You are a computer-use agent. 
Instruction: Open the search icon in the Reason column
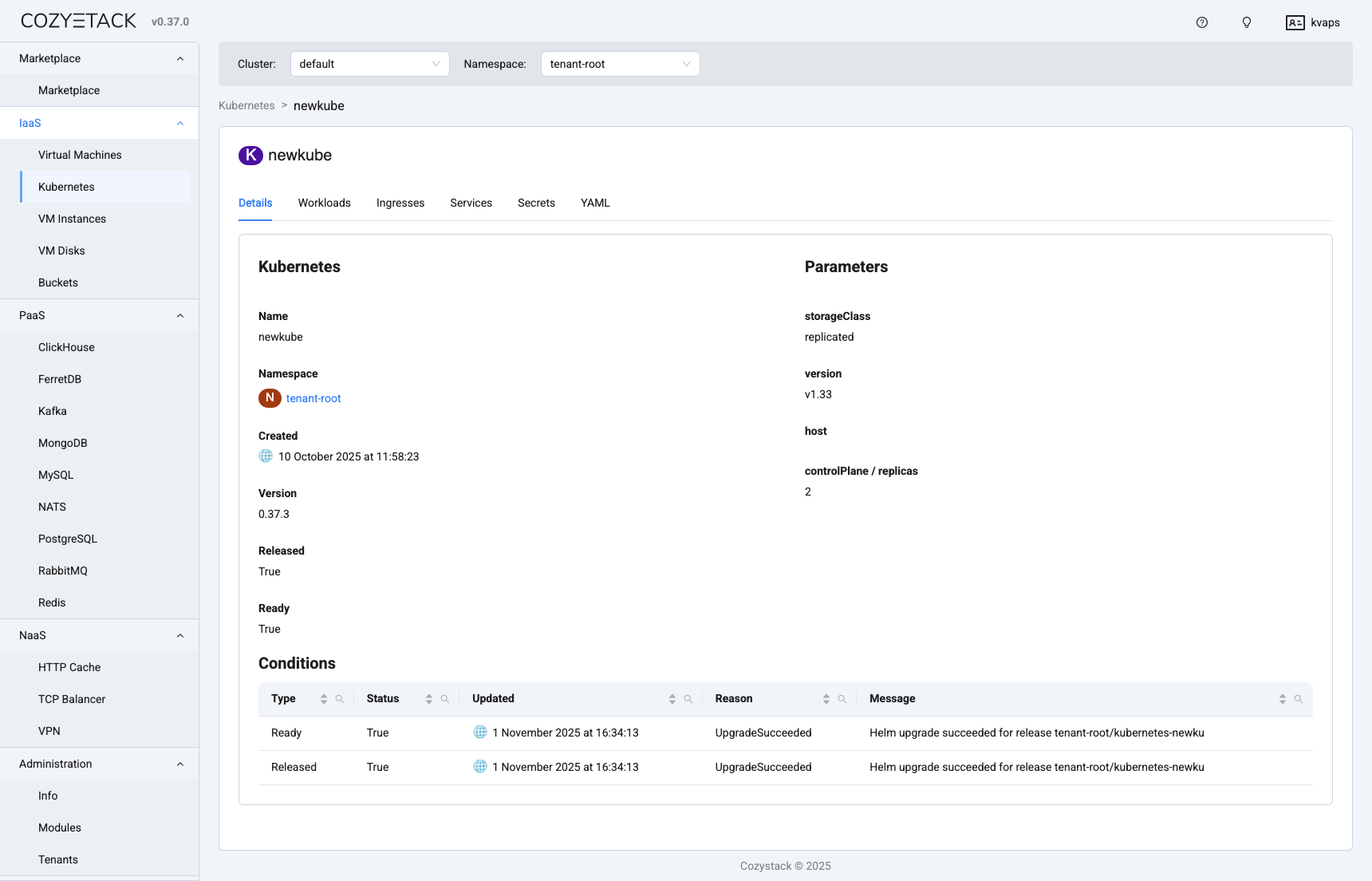click(842, 698)
